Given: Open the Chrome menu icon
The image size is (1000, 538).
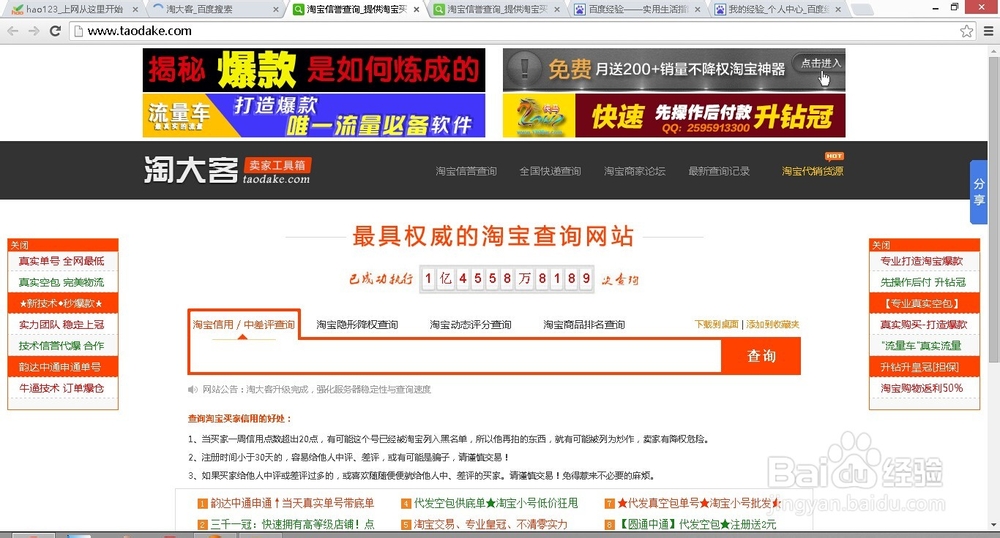Looking at the screenshot, I should (988, 31).
